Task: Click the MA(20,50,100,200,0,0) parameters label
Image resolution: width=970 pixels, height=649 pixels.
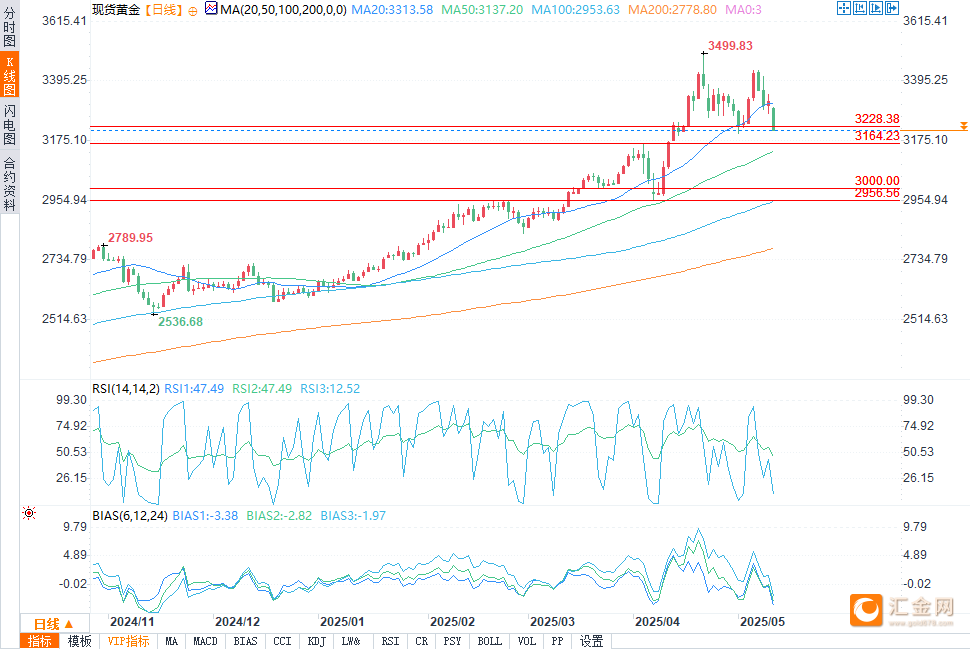Action: click(x=283, y=10)
